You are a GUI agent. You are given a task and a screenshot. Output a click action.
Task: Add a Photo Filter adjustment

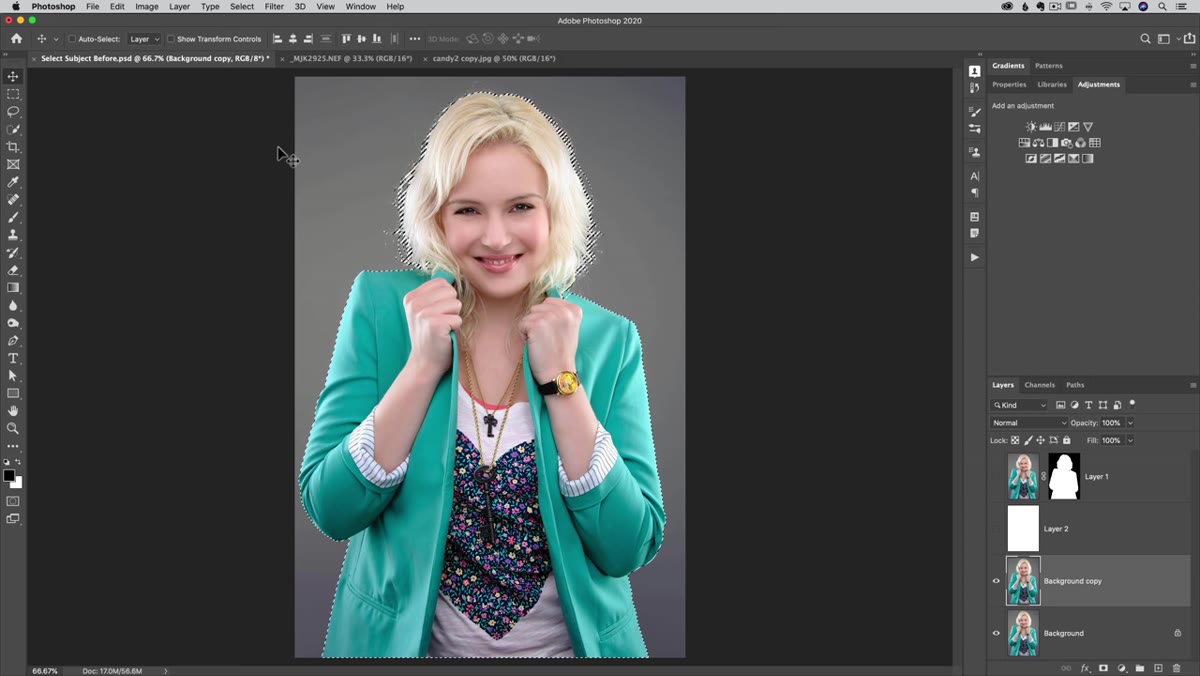coord(1066,143)
